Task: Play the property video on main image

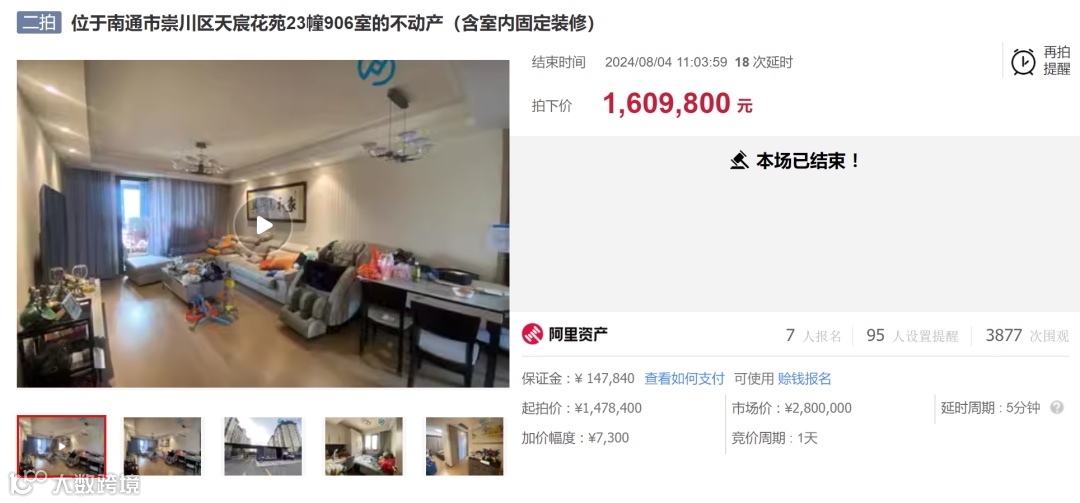Action: [x=263, y=225]
